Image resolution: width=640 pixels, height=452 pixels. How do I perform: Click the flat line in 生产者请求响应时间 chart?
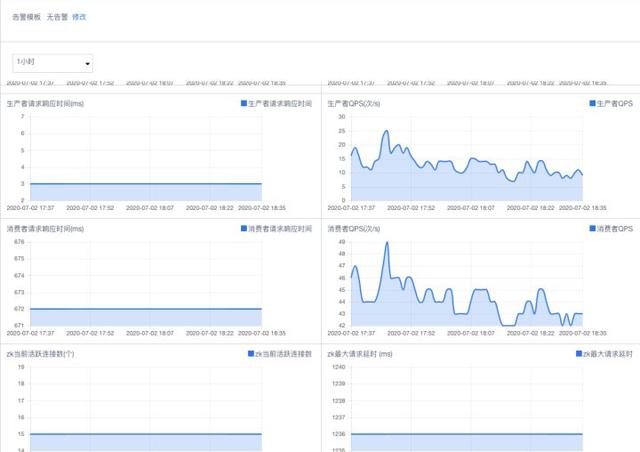145,184
